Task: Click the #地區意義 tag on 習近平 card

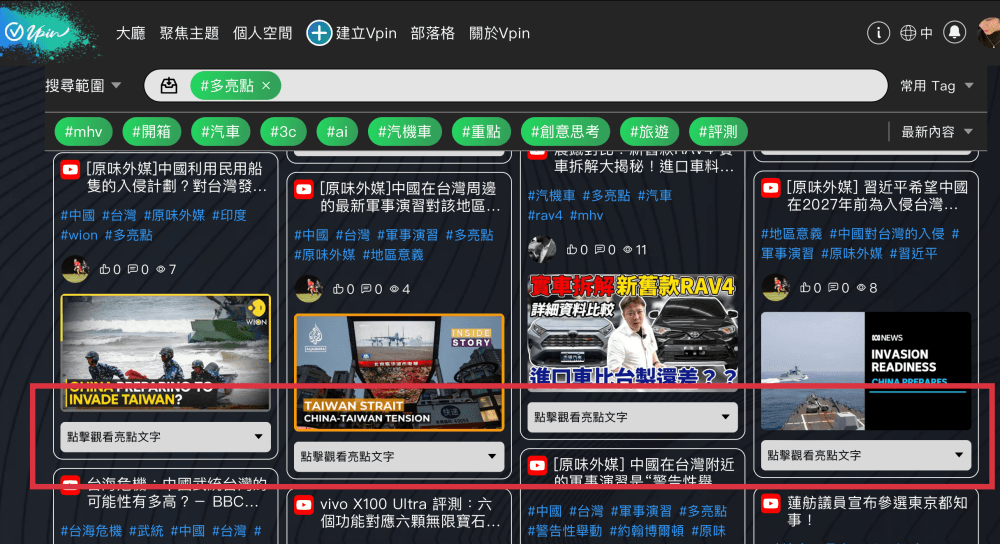Action: click(791, 234)
